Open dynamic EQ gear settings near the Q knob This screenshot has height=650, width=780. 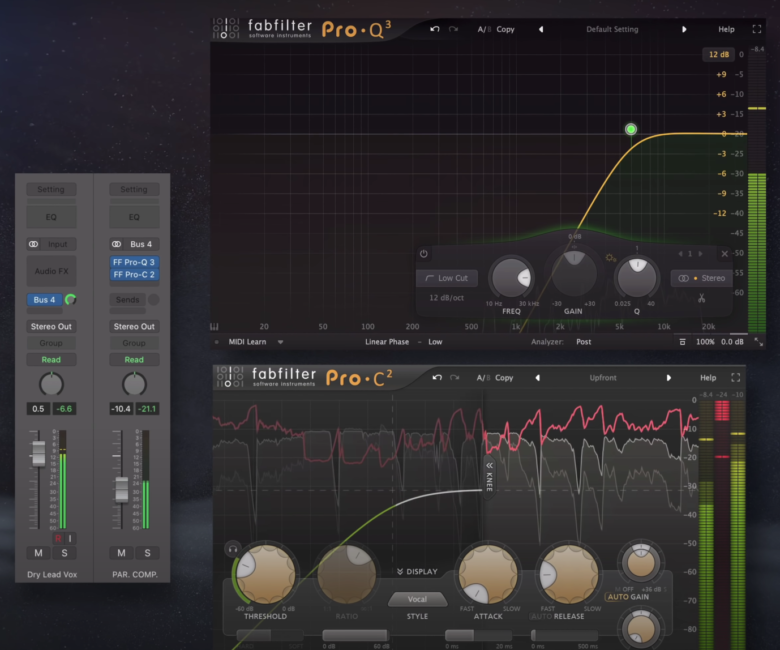tap(610, 258)
